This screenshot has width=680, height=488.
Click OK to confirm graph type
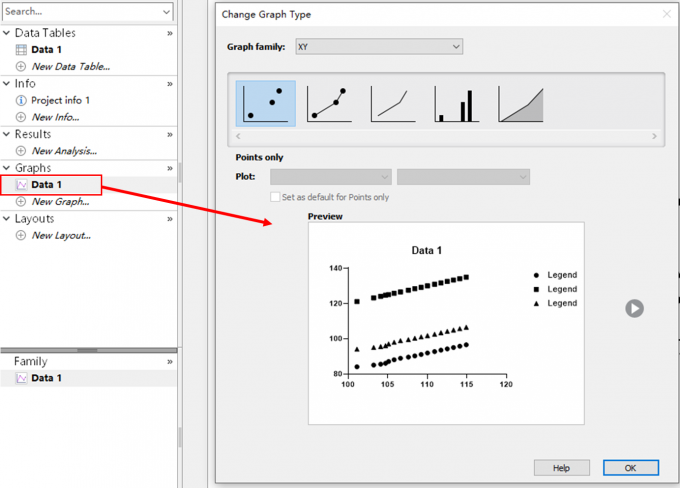(x=631, y=468)
